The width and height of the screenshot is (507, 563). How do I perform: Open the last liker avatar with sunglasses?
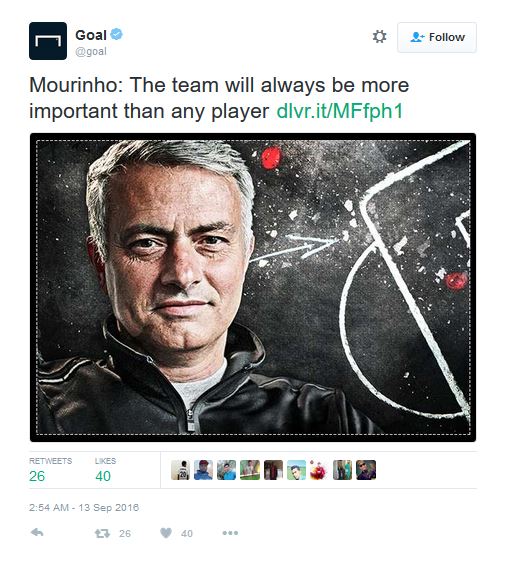[366, 470]
